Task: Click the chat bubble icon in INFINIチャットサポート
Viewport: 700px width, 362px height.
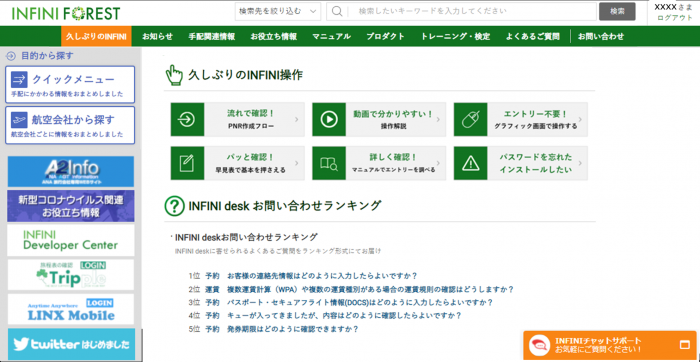Action: (539, 345)
